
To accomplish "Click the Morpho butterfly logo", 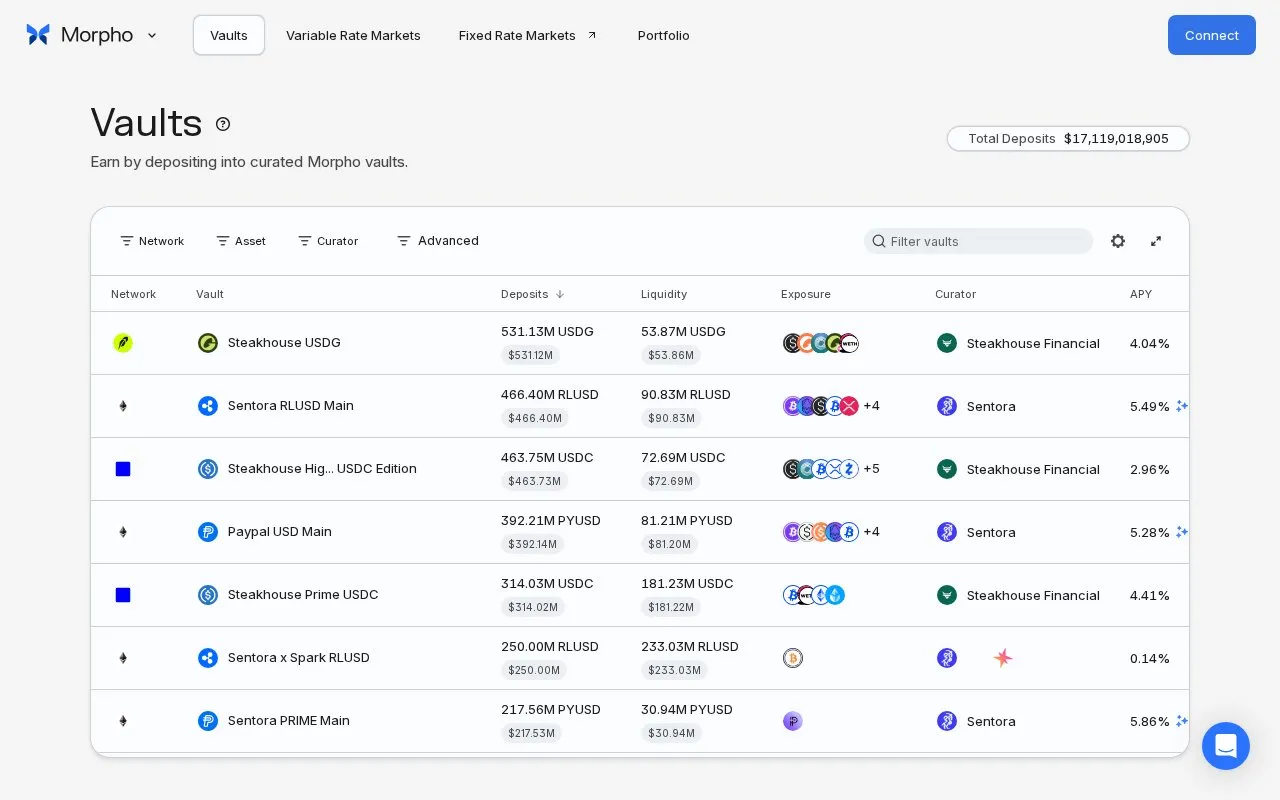I will pyautogui.click(x=38, y=35).
